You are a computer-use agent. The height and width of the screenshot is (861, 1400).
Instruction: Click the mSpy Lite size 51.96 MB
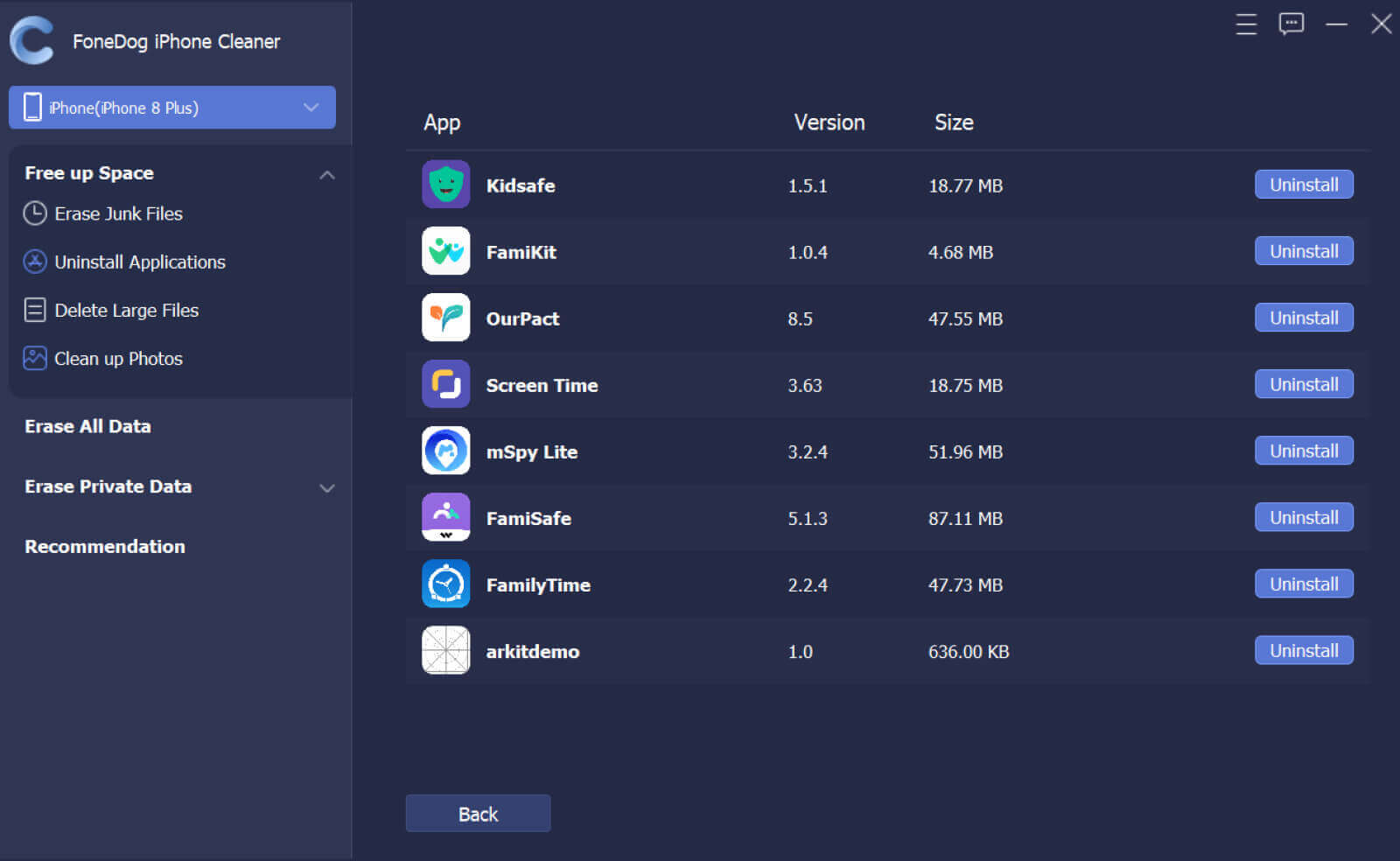coord(965,451)
